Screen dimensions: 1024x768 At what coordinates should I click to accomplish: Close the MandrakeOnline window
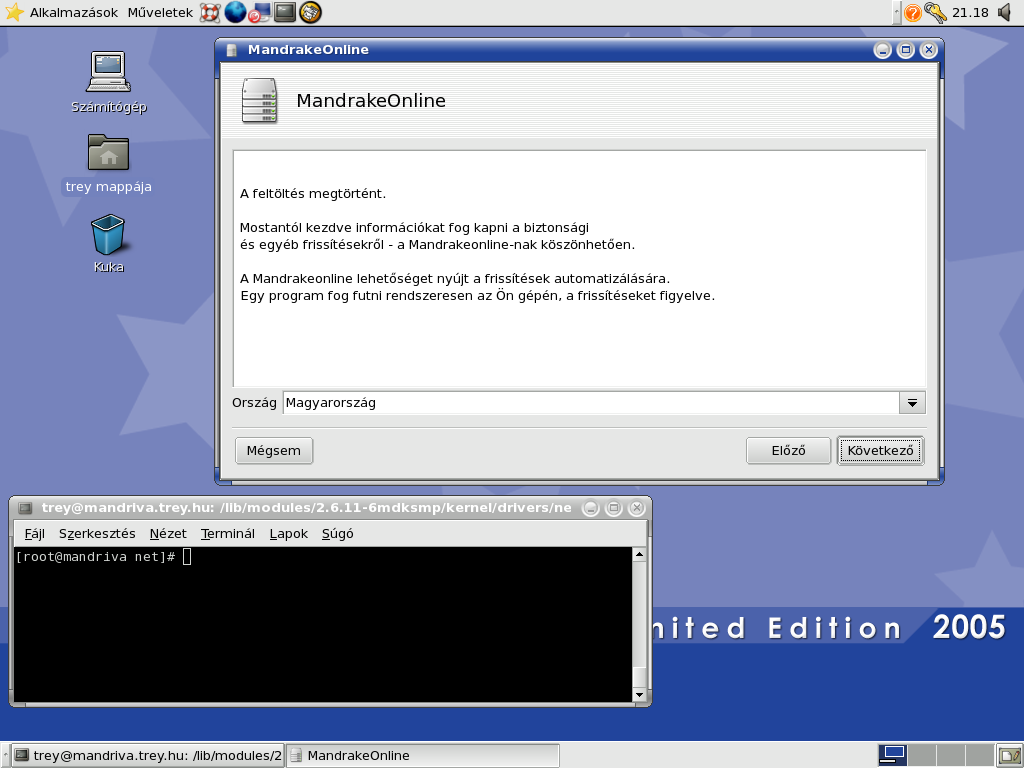pyautogui.click(x=929, y=50)
